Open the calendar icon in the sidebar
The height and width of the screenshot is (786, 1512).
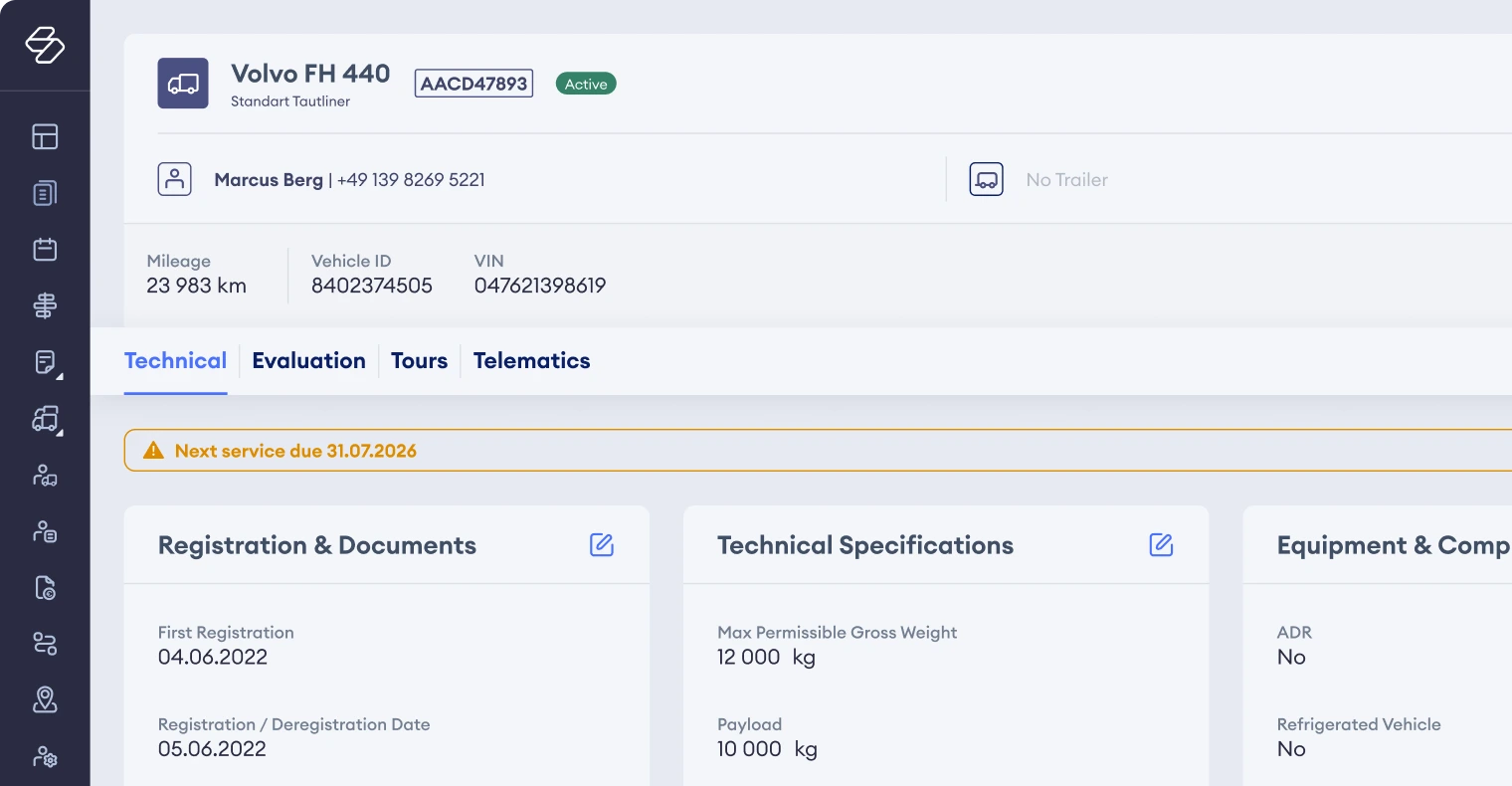click(45, 249)
